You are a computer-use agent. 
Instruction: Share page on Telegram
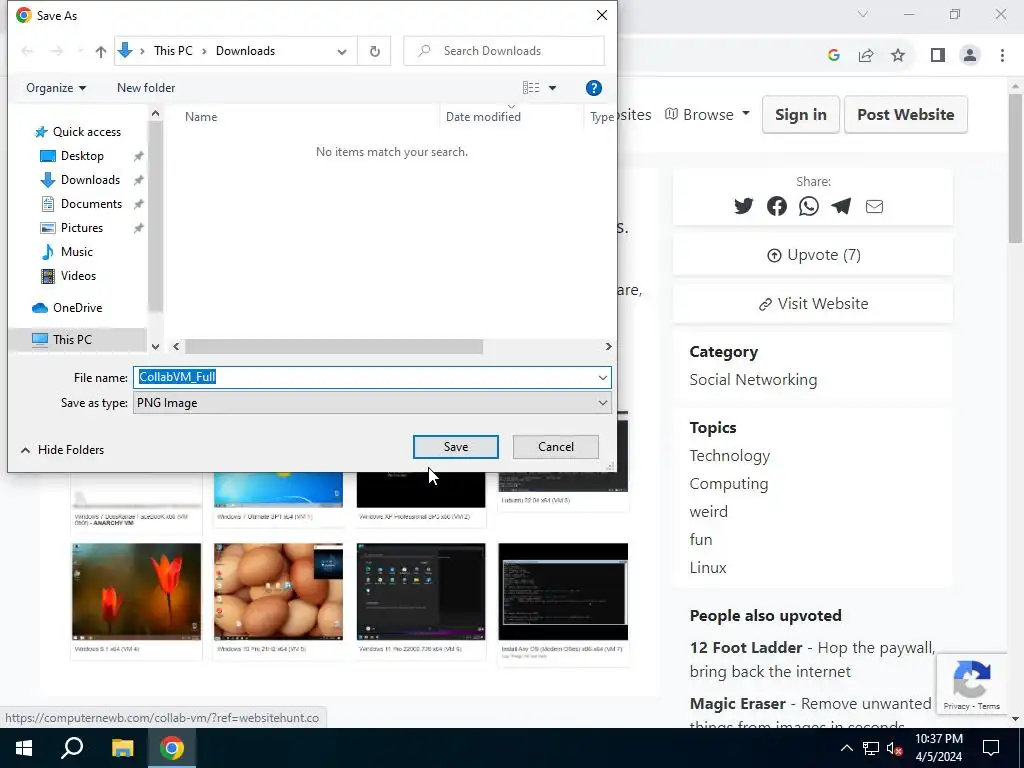tap(841, 206)
